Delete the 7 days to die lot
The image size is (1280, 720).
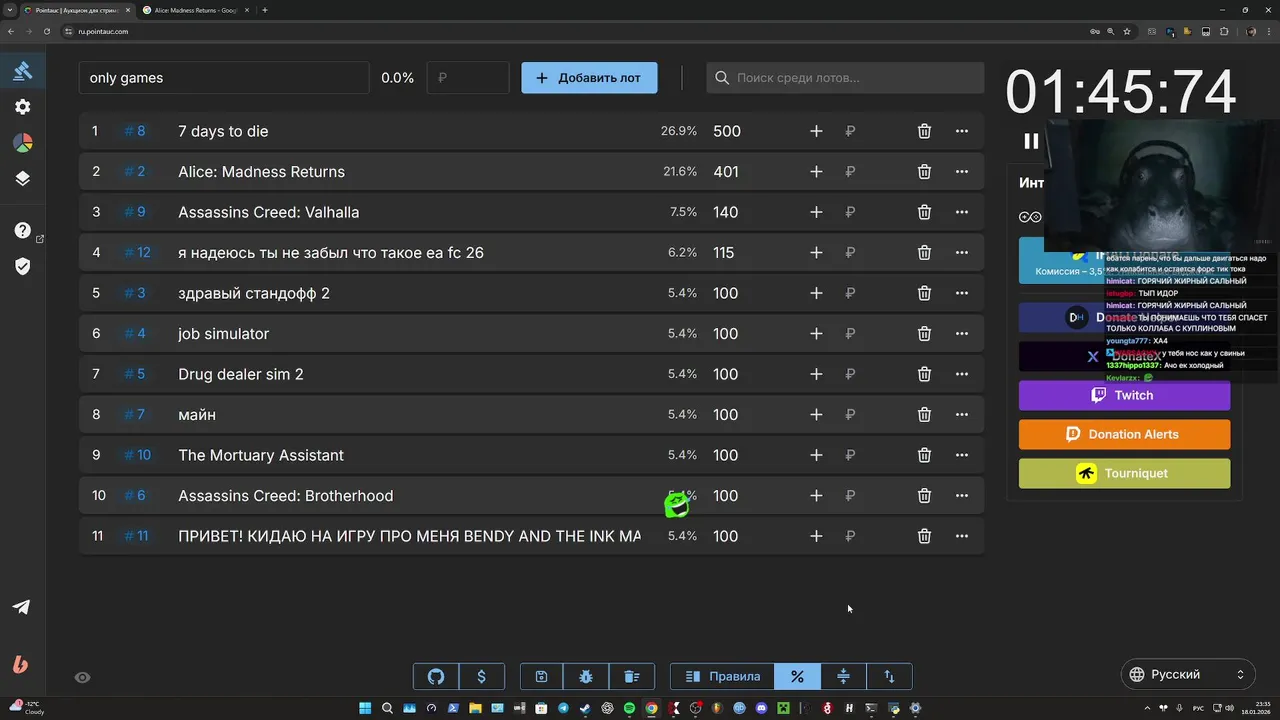pyautogui.click(x=924, y=131)
